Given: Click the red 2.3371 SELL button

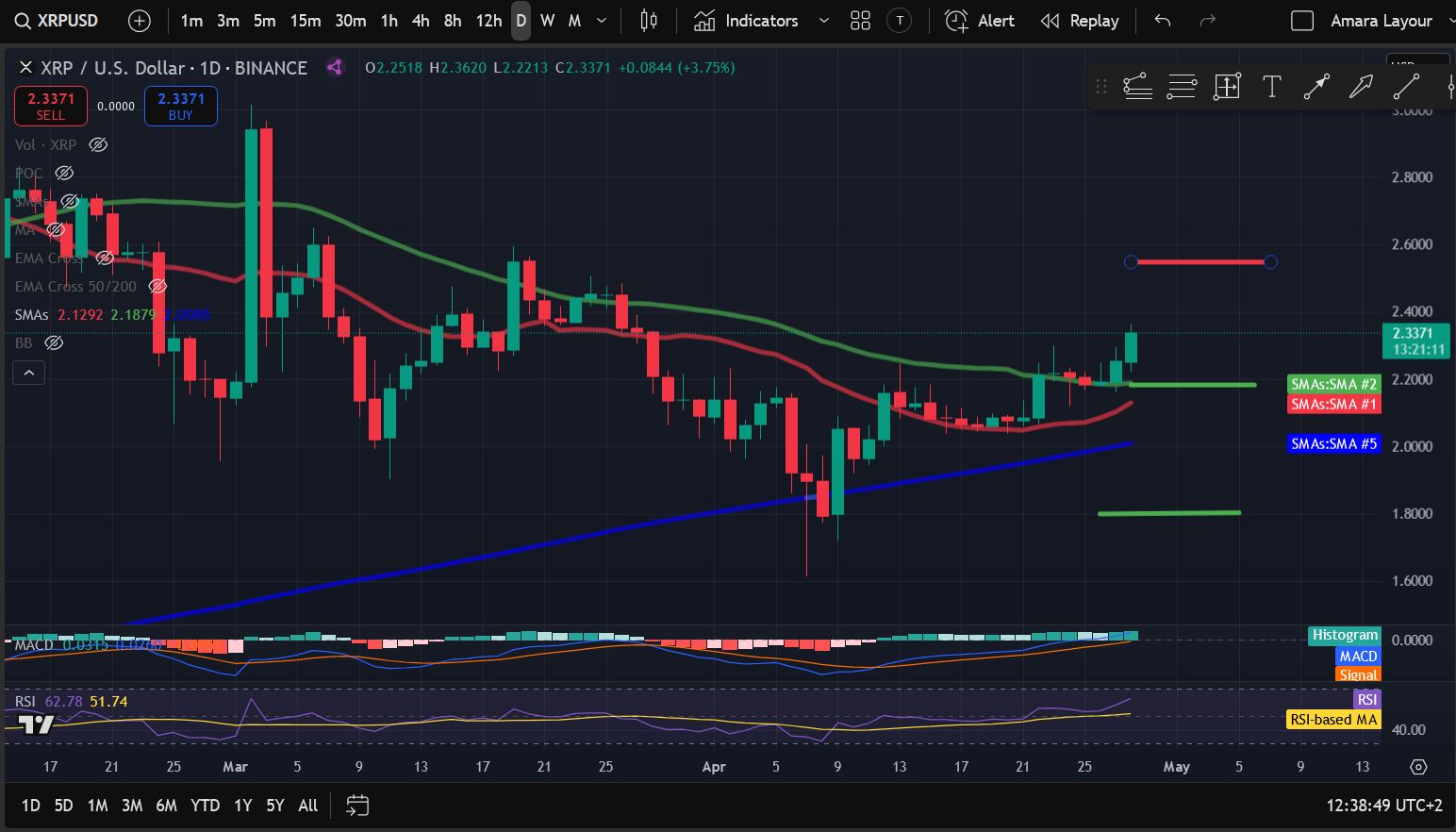Looking at the screenshot, I should click(51, 106).
